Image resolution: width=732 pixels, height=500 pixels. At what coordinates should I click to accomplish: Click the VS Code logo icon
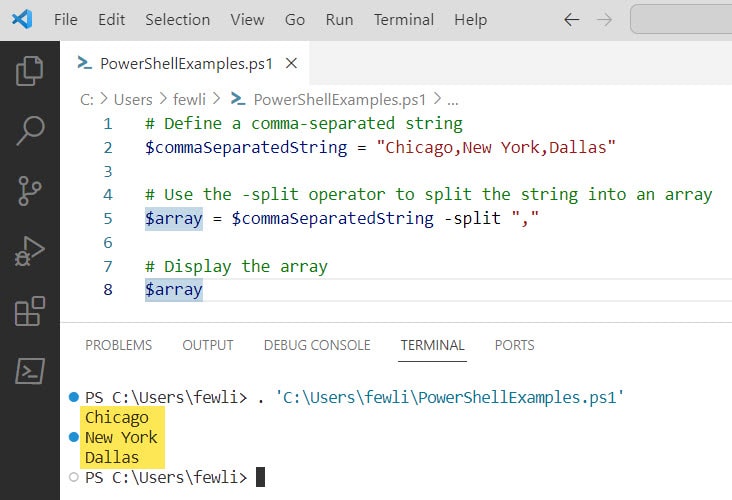(22, 20)
